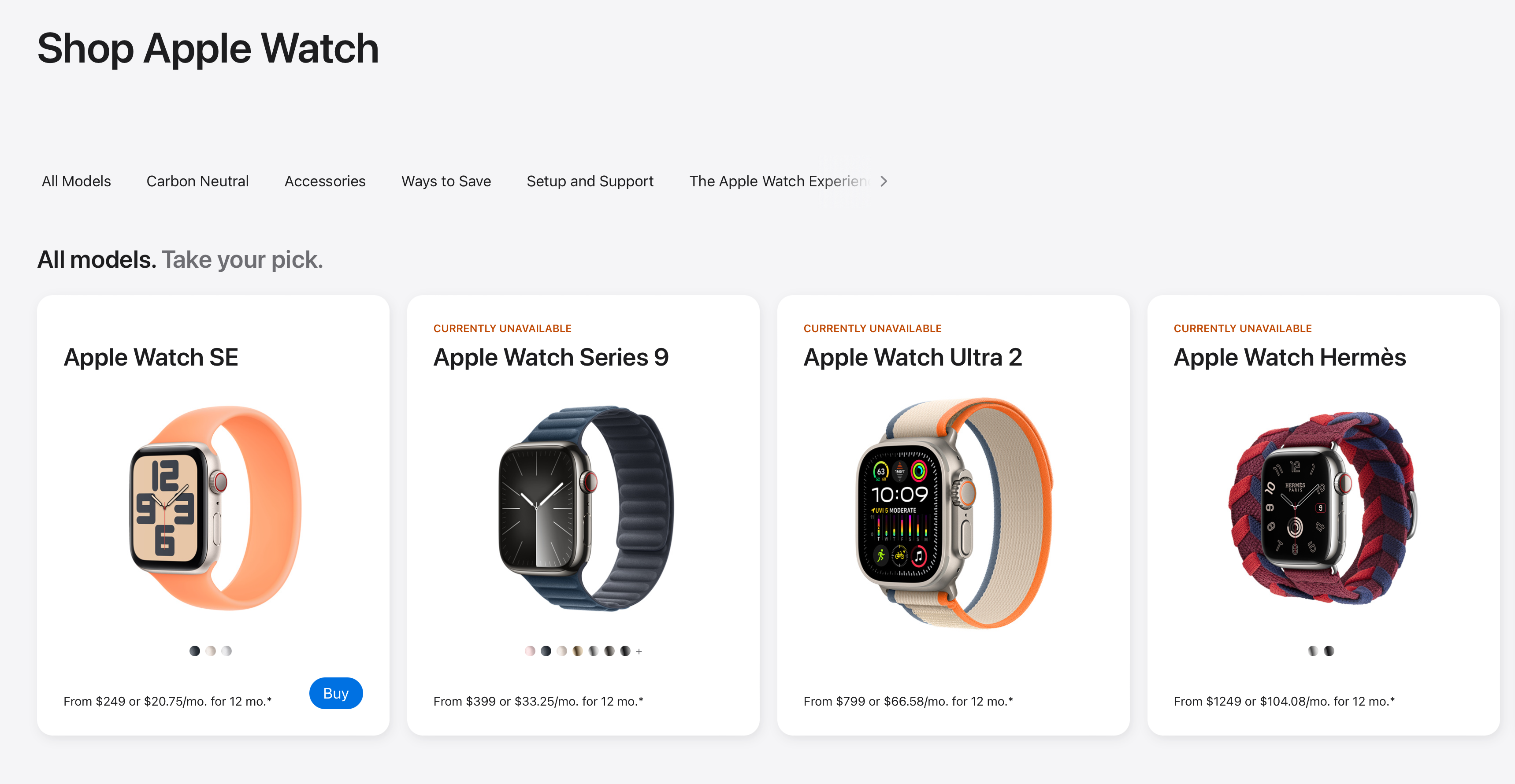The height and width of the screenshot is (784, 1515).
Task: Choose pink color swatch on Series 9
Action: pos(530,651)
